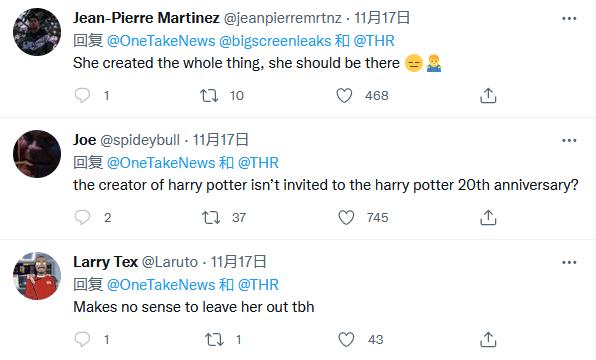
Task: Open the @bigscreenleaks mention link
Action: 275,41
